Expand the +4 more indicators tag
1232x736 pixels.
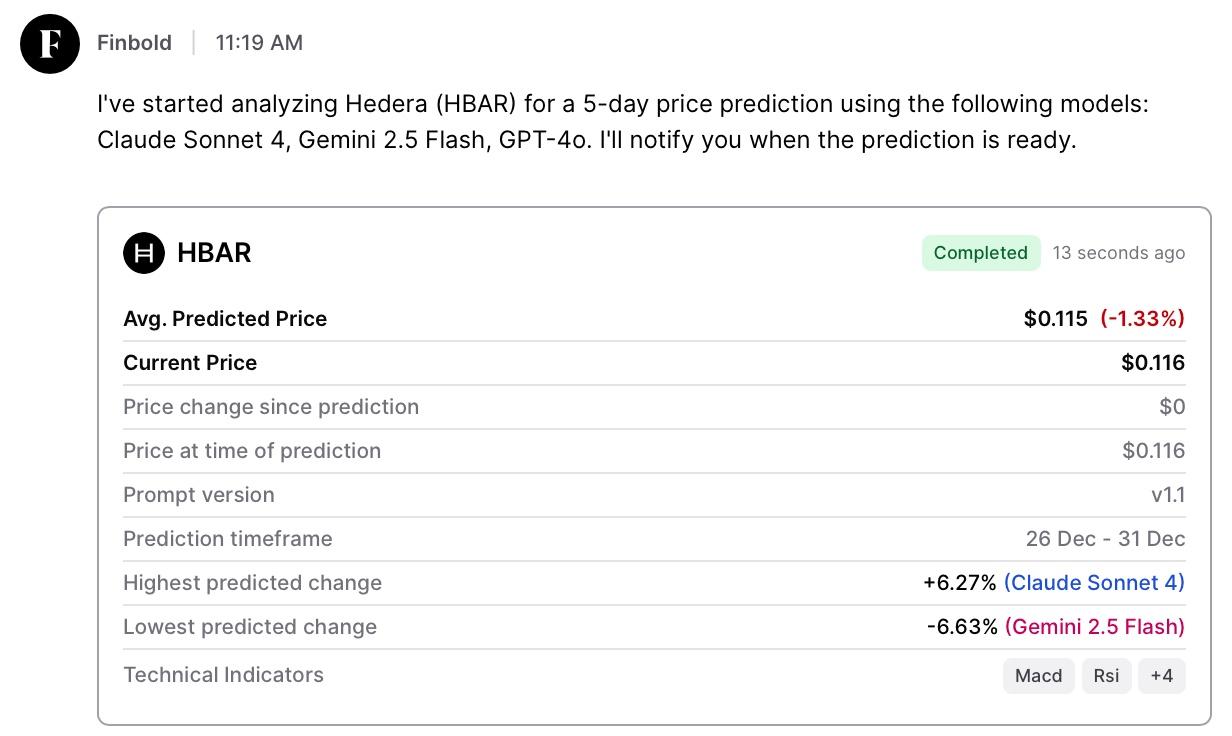pyautogui.click(x=1161, y=676)
